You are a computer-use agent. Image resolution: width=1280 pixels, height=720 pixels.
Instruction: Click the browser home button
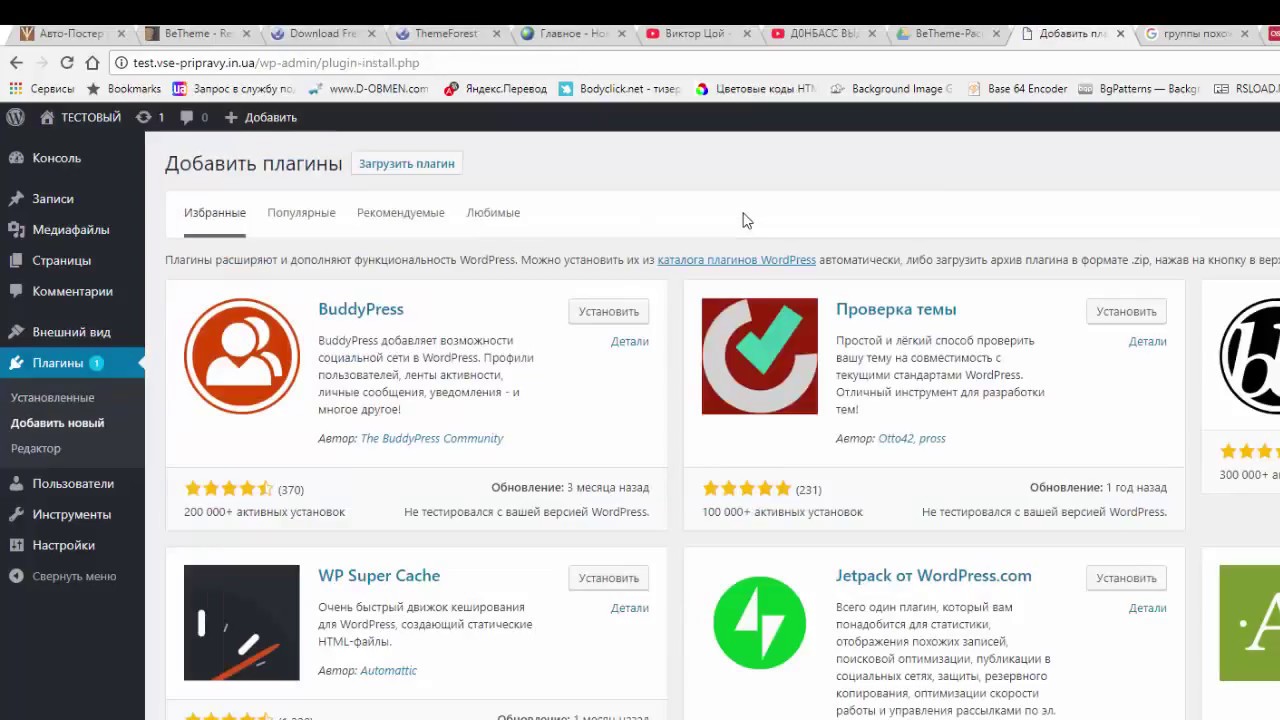92,62
